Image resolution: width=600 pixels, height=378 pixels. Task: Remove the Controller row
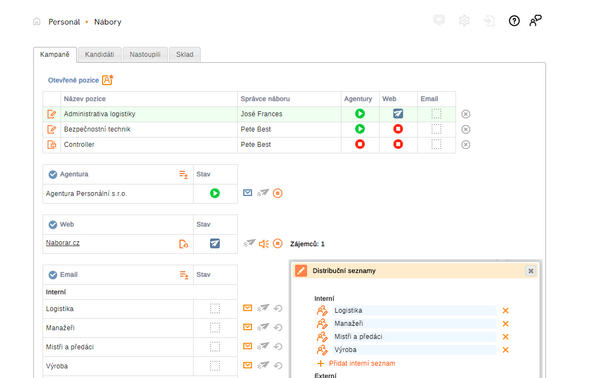pos(466,145)
